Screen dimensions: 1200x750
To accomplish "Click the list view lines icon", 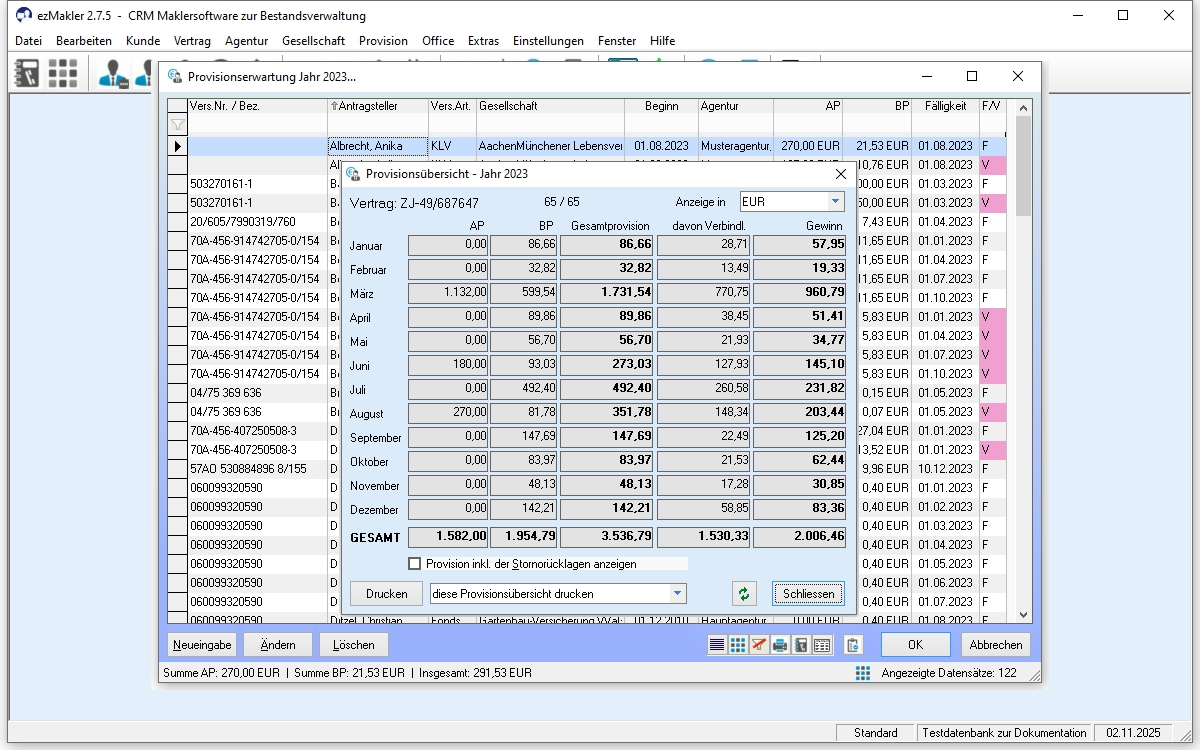I will click(x=717, y=645).
